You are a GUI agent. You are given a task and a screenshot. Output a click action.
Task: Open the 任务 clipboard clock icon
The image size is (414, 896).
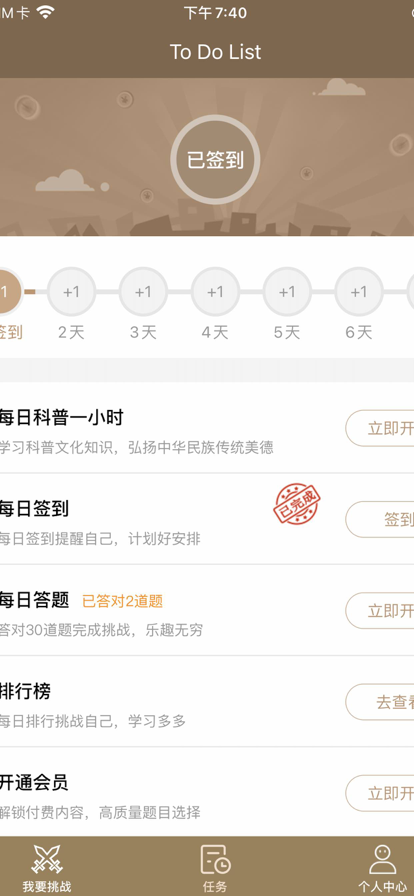[216, 859]
